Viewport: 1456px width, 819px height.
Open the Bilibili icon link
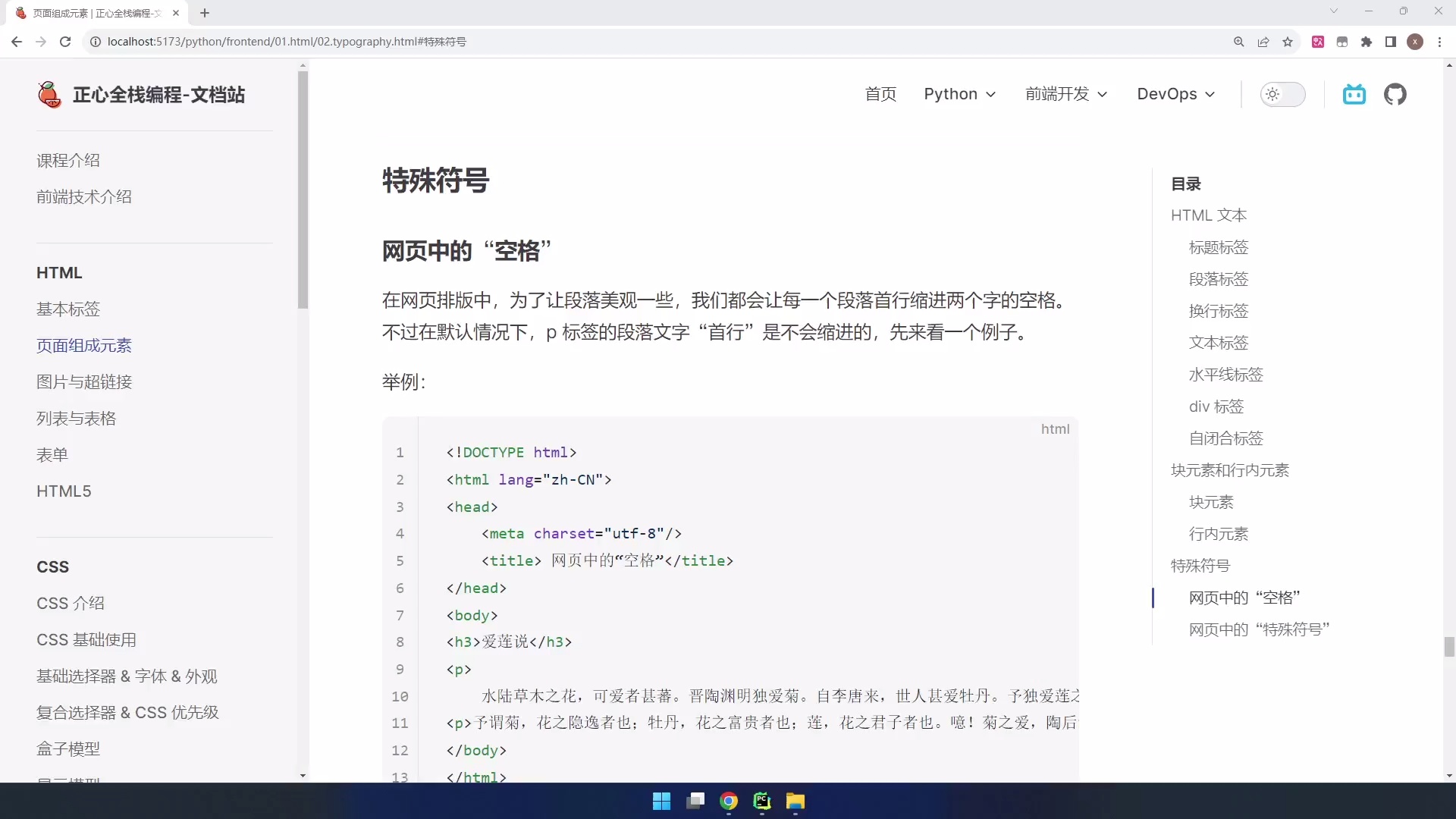click(x=1354, y=94)
